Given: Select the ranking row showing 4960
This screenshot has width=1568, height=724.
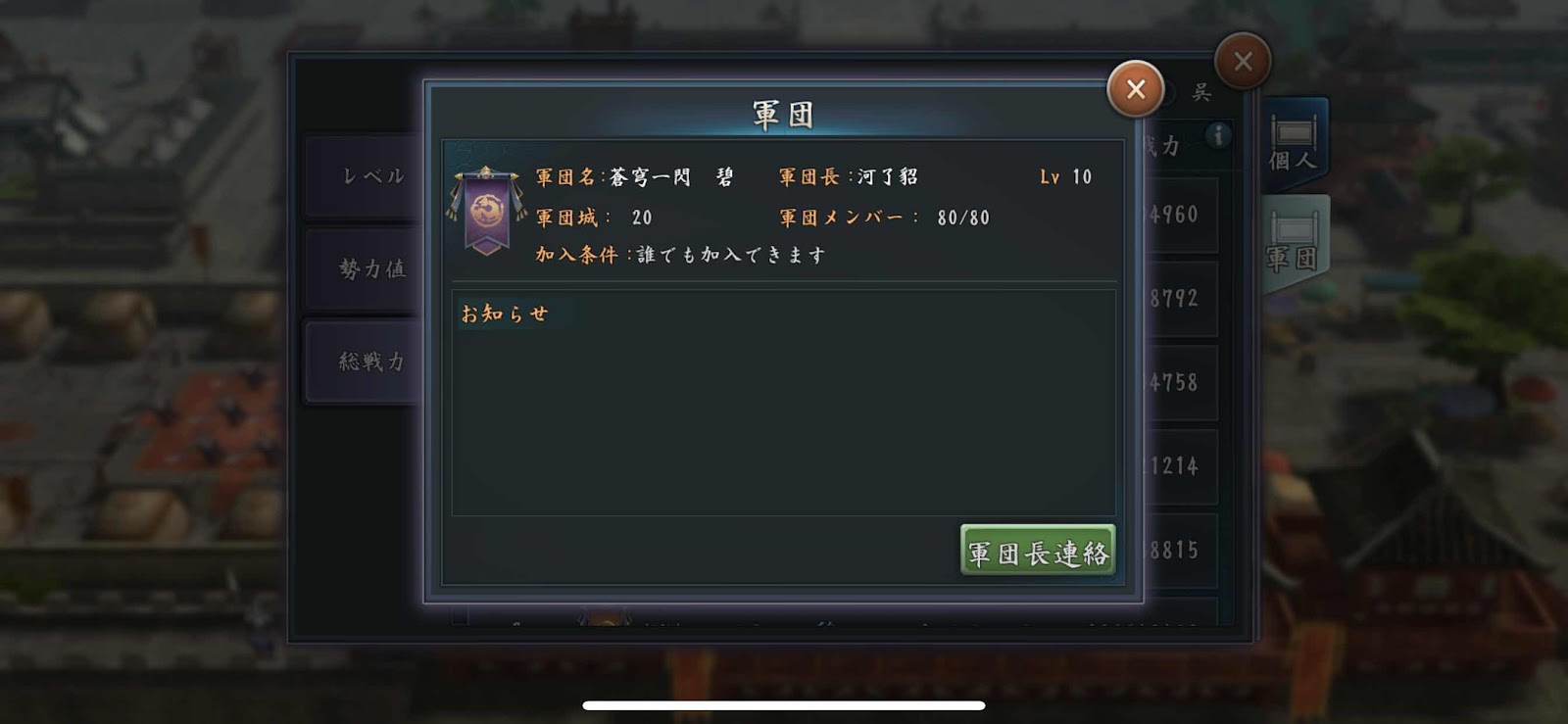Looking at the screenshot, I should tap(1181, 215).
